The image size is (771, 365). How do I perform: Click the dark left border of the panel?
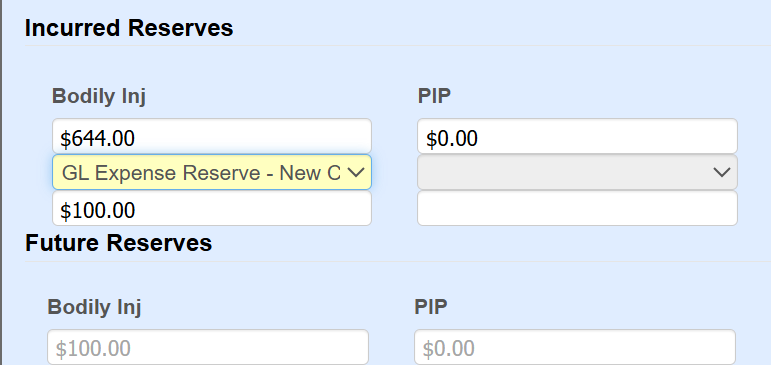pyautogui.click(x=1, y=182)
